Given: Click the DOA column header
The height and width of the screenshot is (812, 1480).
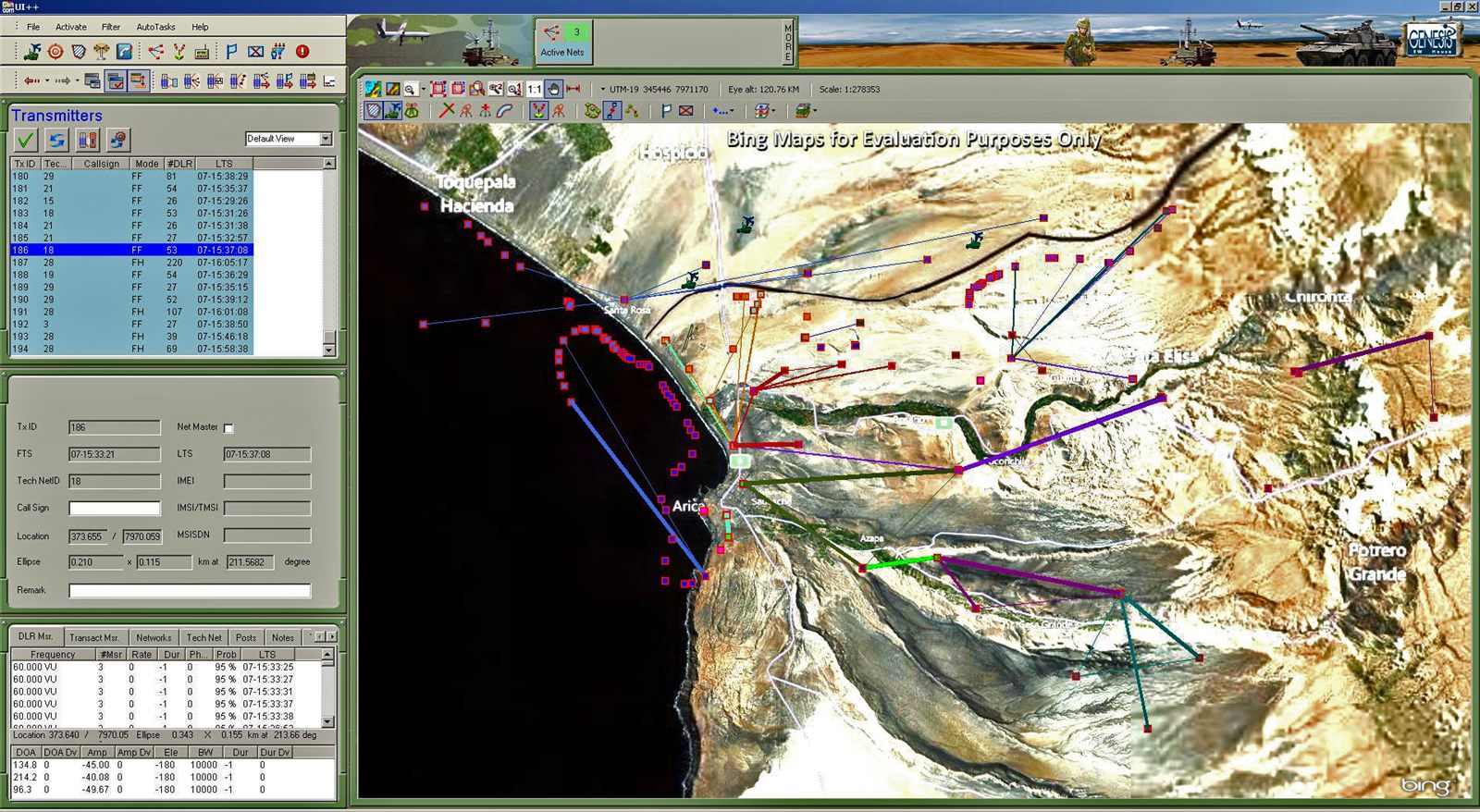Looking at the screenshot, I should click(26, 752).
